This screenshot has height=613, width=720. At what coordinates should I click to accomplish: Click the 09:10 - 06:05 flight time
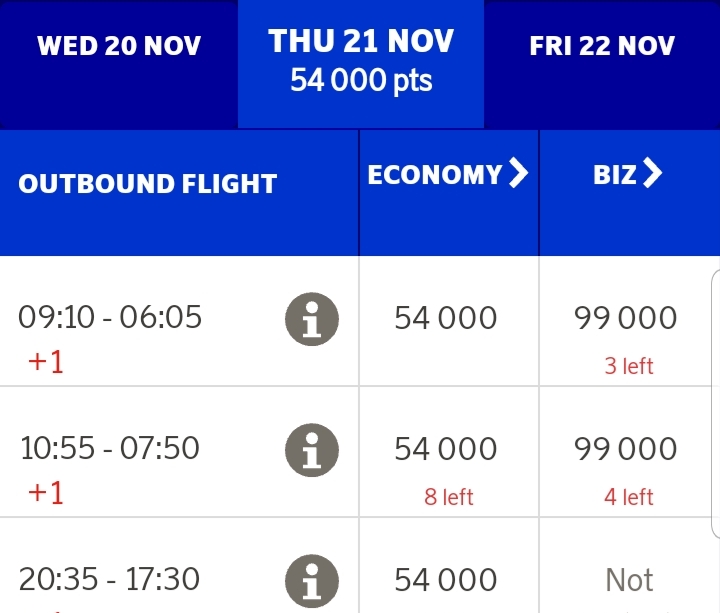pyautogui.click(x=110, y=318)
